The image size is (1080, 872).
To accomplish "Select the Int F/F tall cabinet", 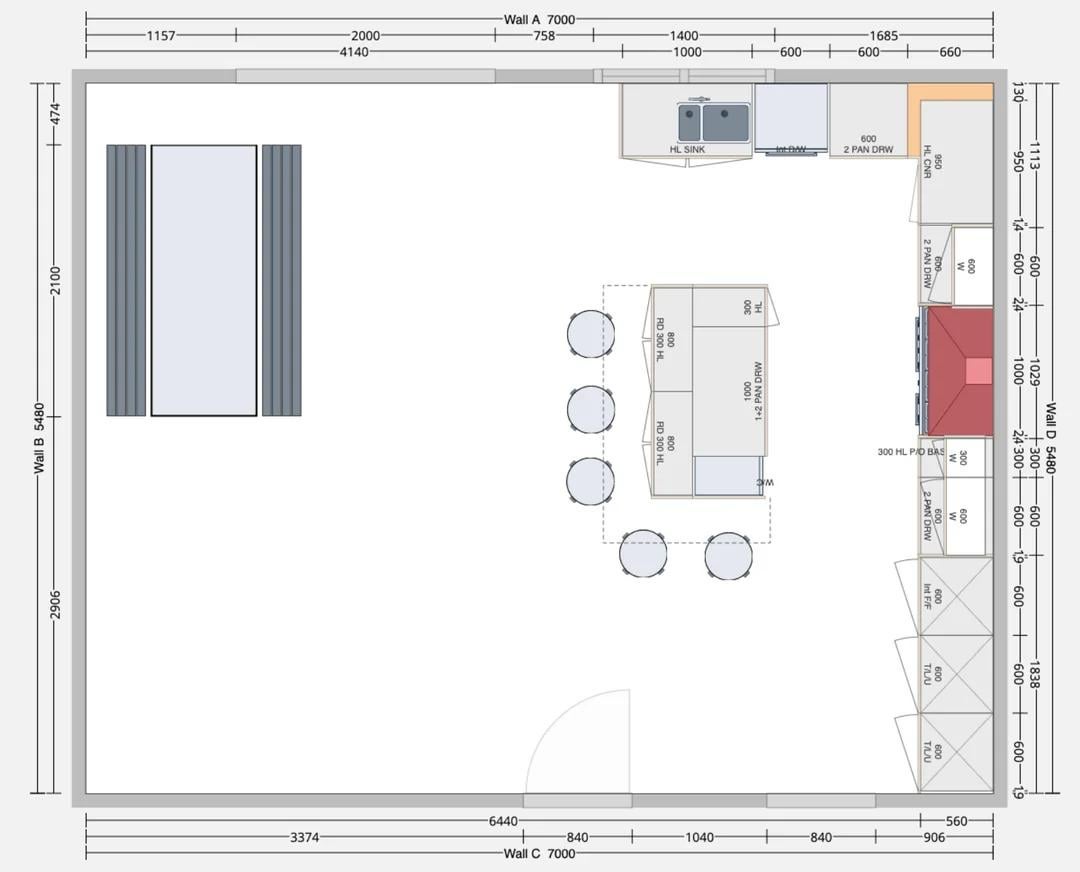I will pyautogui.click(x=955, y=596).
